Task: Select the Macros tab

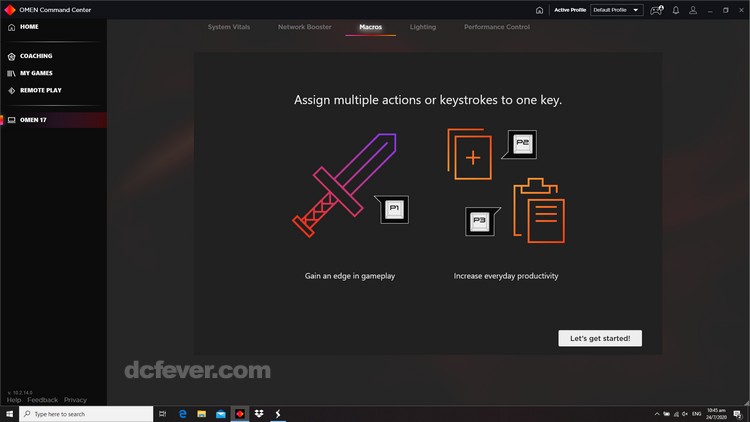Action: (x=371, y=27)
